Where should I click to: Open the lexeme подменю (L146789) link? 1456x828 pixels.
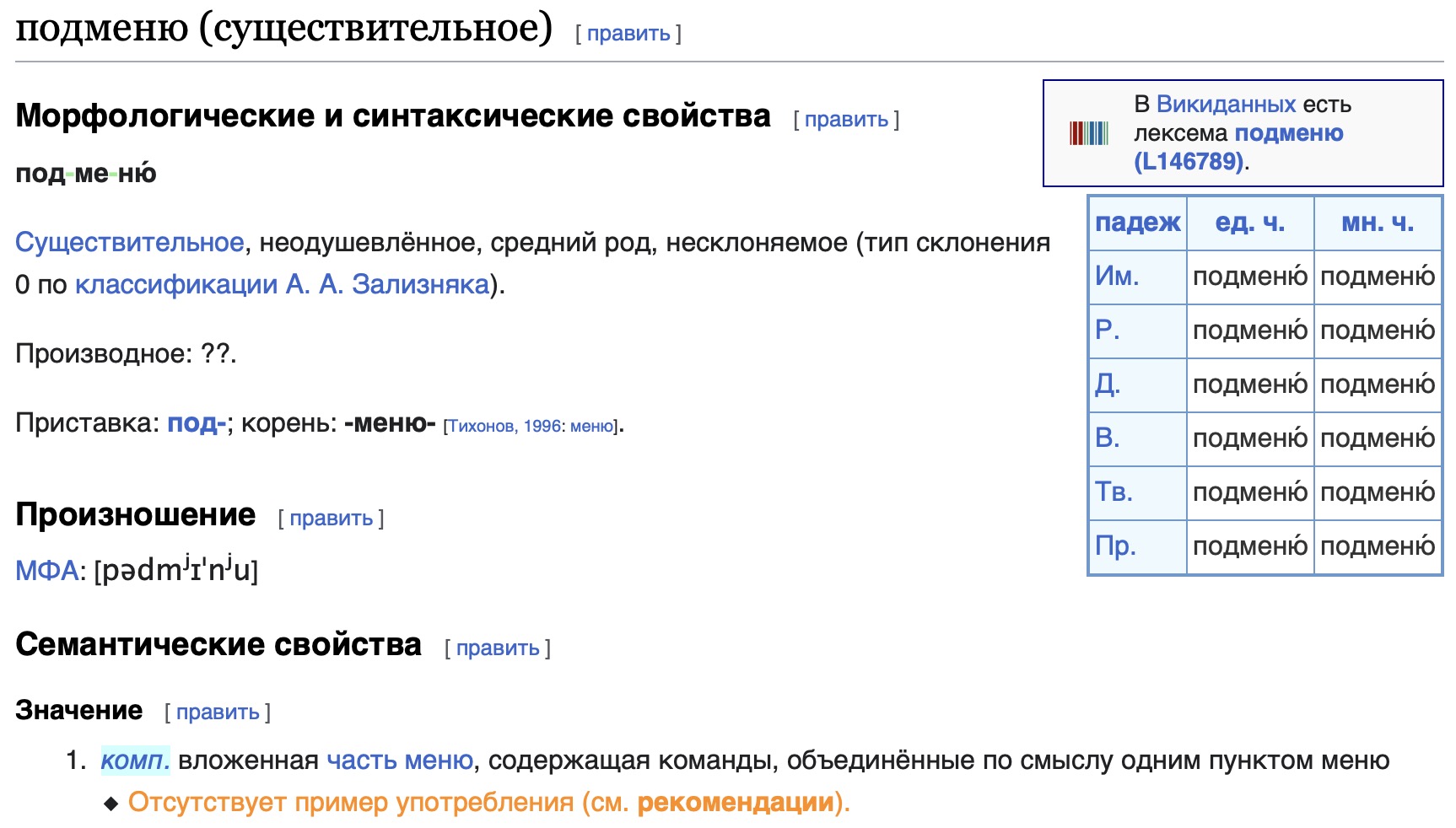(1238, 148)
